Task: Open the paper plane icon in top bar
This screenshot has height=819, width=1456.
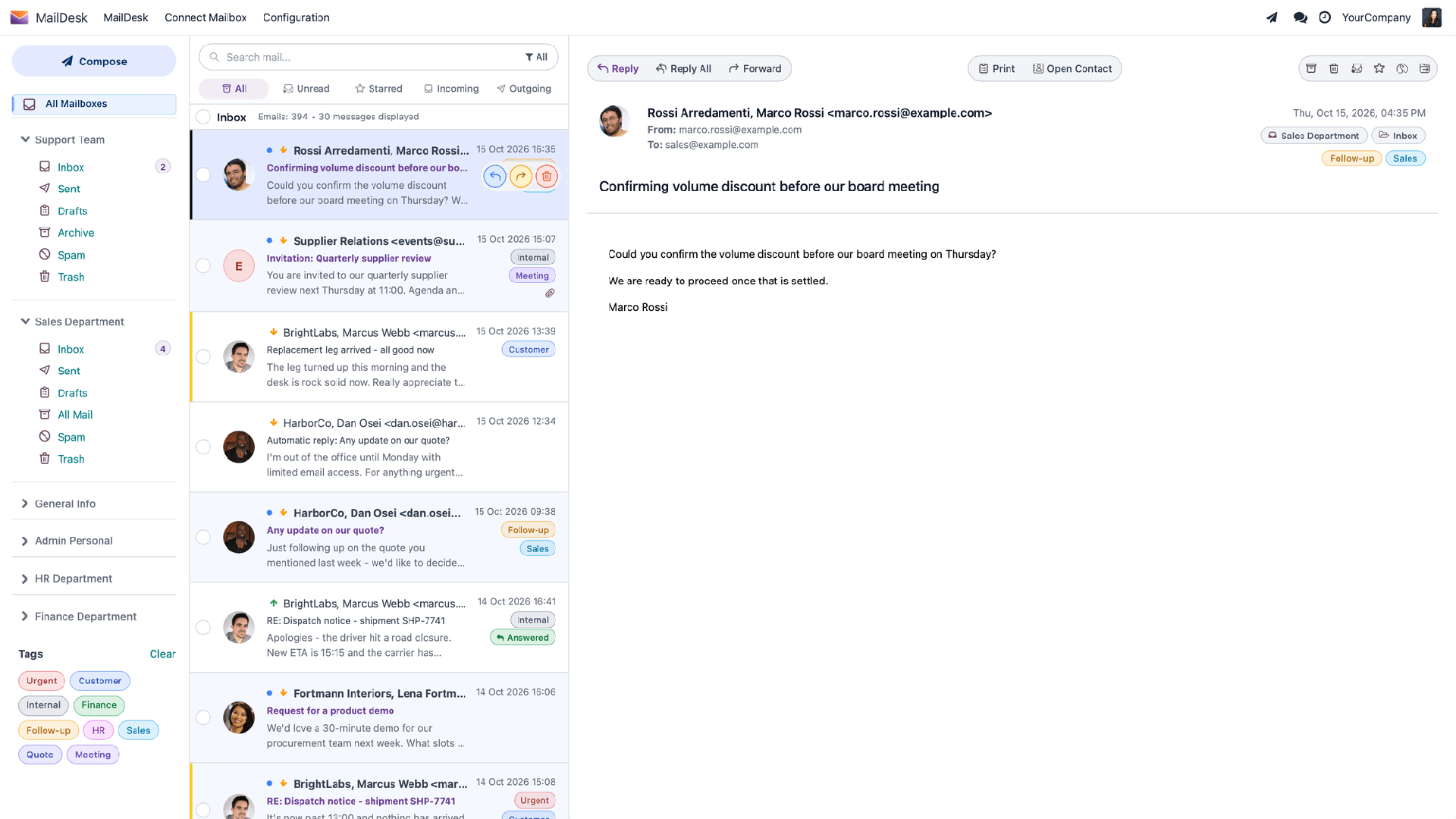Action: [x=1272, y=17]
